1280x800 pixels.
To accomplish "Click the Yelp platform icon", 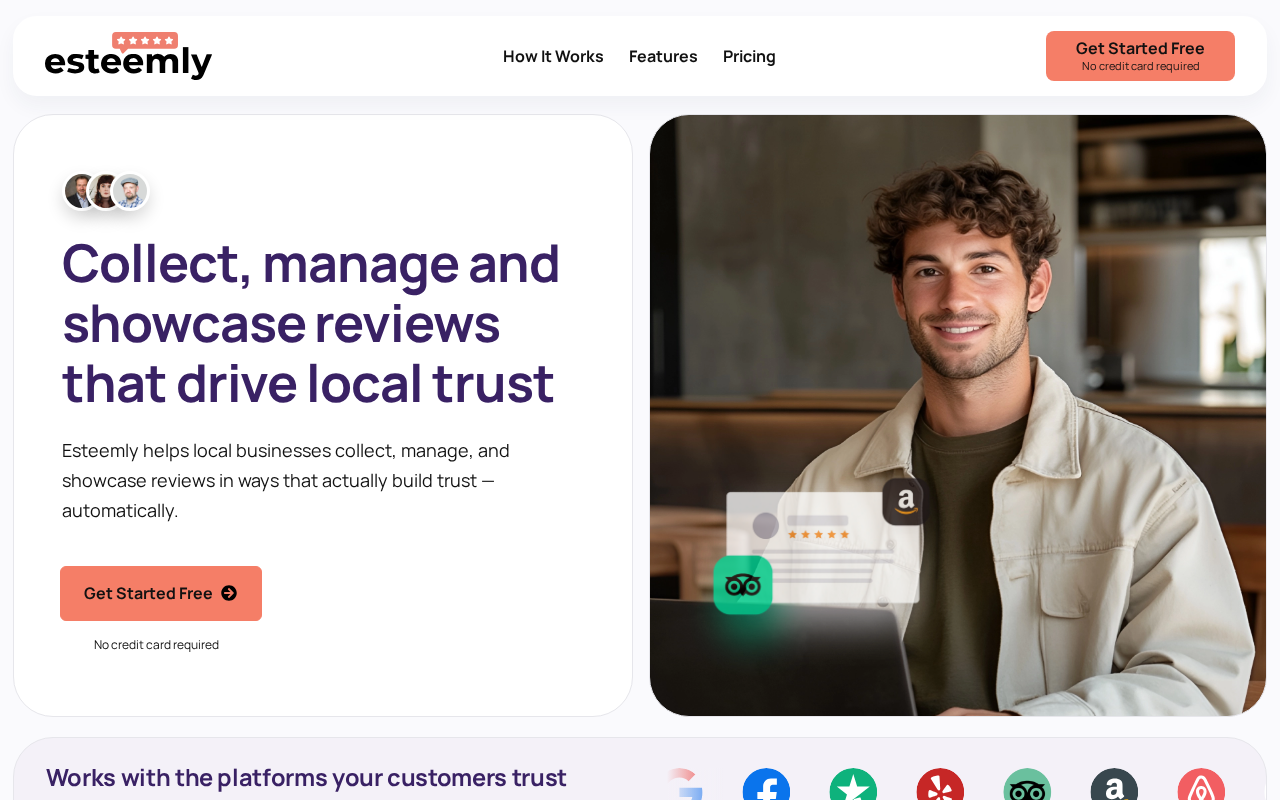I will coord(940,785).
